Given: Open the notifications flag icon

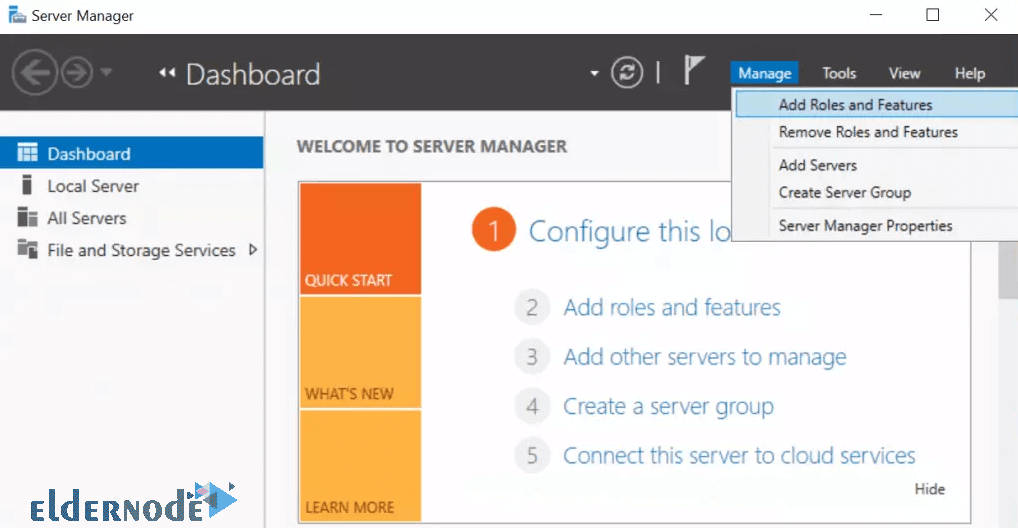Looking at the screenshot, I should 693,69.
